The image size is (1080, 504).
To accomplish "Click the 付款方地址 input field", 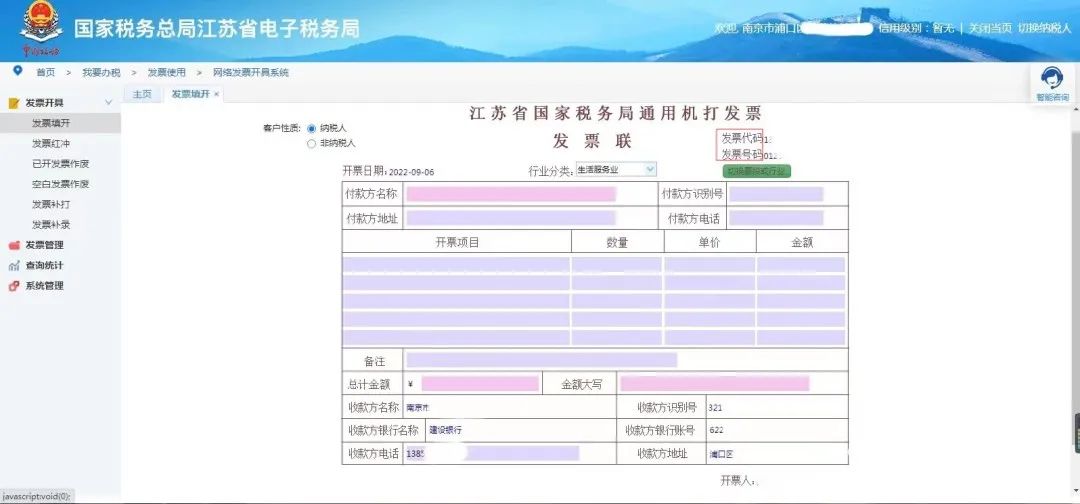I will pos(510,219).
